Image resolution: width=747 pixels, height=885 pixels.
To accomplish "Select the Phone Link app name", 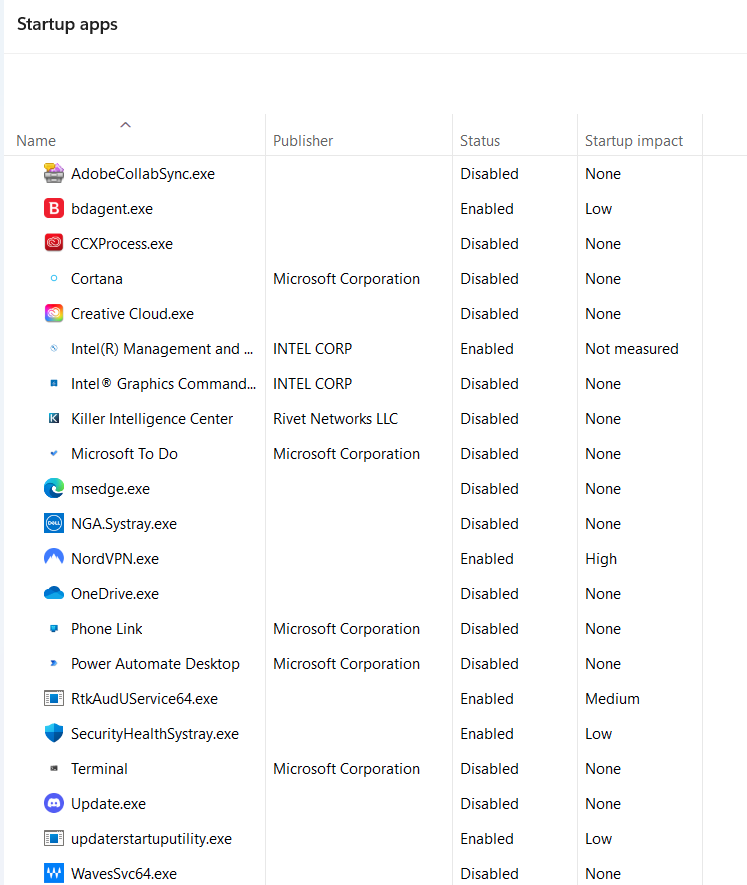I will coord(107,629).
